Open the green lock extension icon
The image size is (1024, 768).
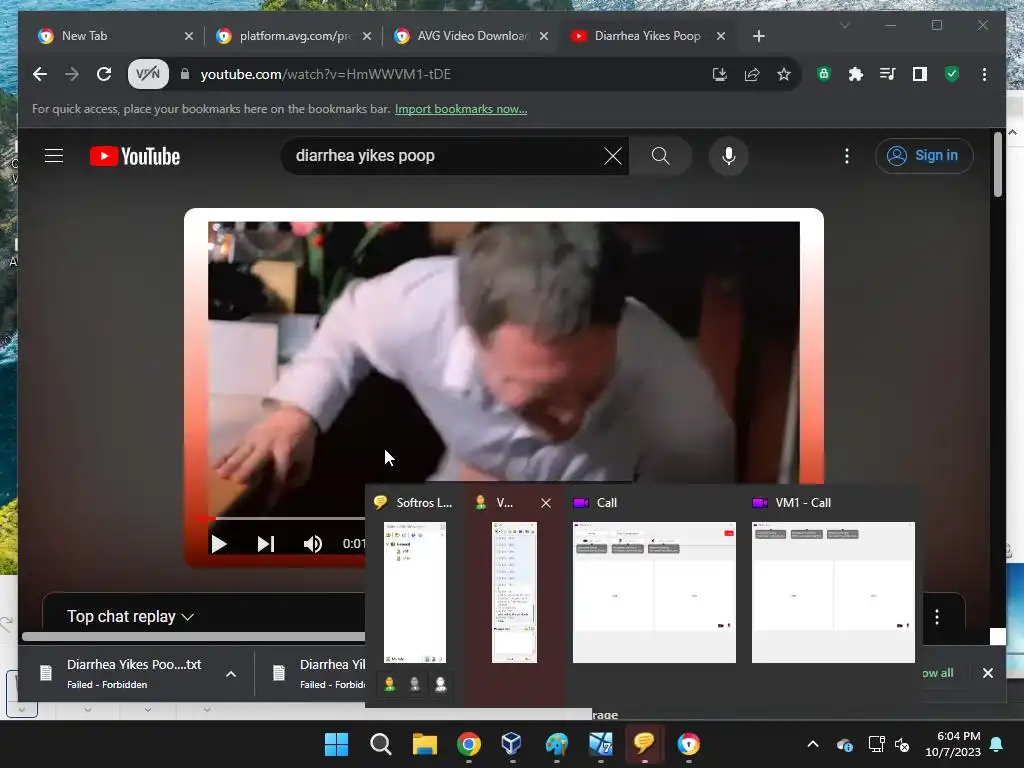coord(824,74)
